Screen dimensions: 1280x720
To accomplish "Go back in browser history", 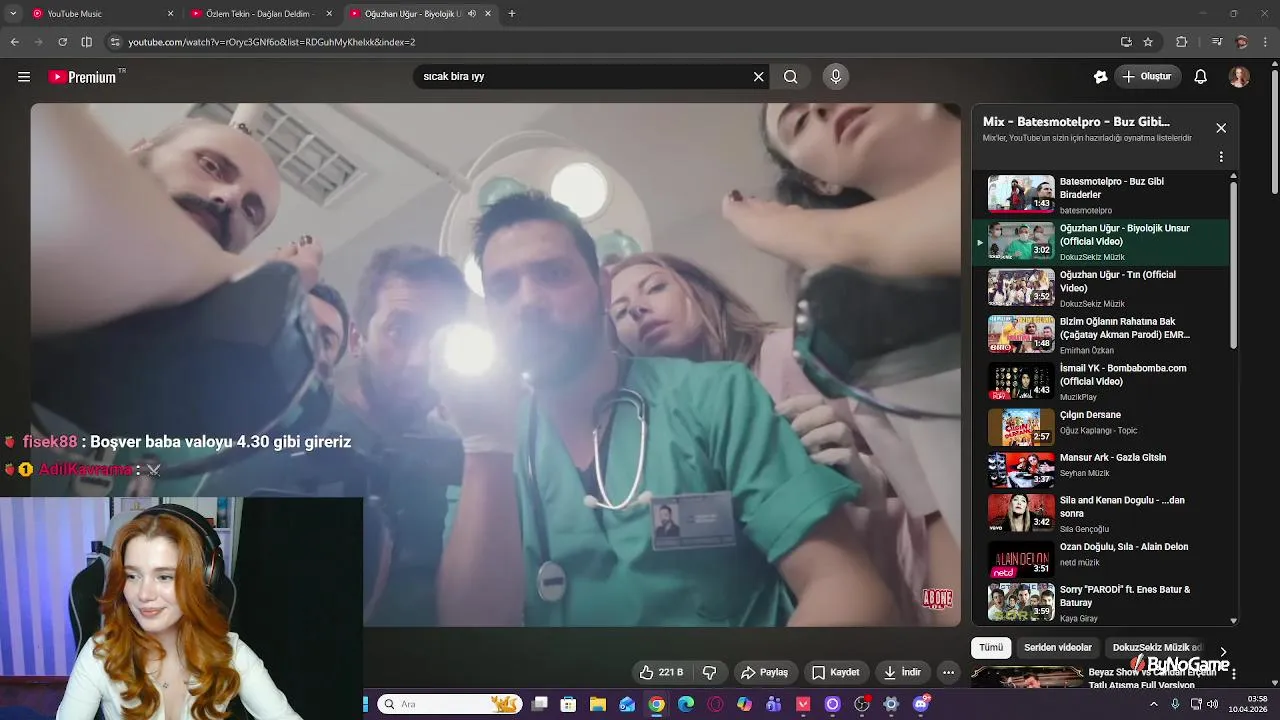I will pos(14,42).
